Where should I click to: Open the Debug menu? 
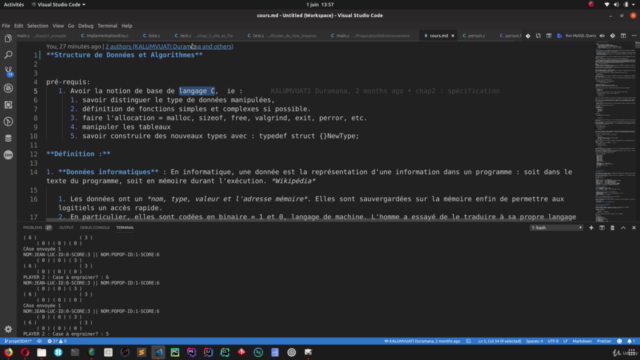pos(86,26)
